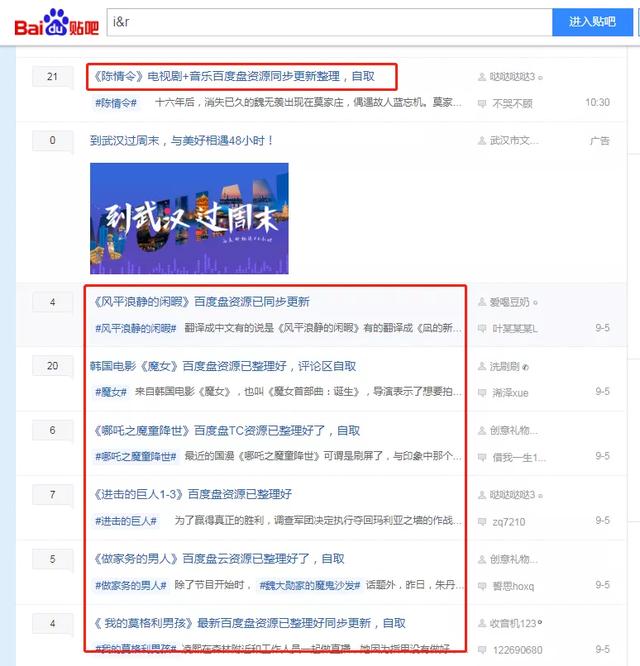Open the 《进击的巨人1-3》 thread title

tap(192, 494)
